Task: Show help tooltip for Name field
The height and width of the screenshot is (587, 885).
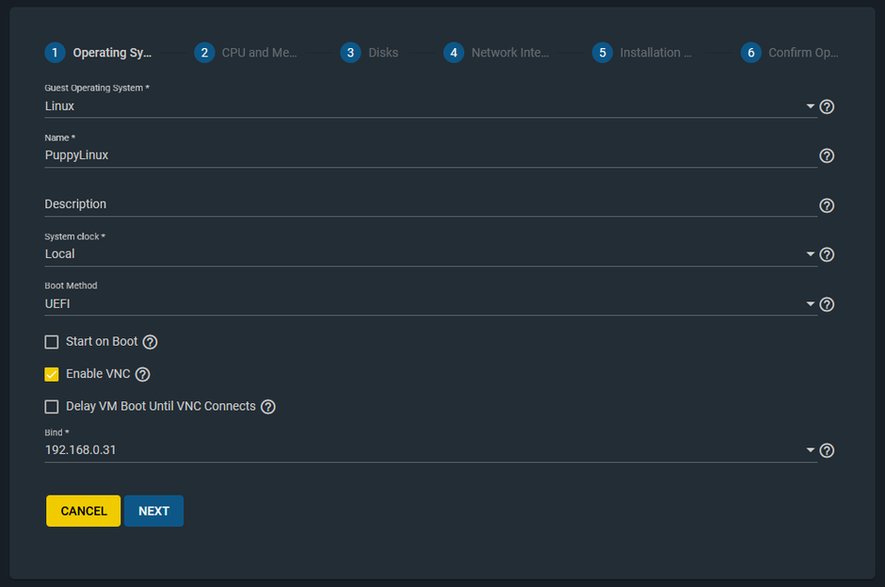Action: (826, 156)
